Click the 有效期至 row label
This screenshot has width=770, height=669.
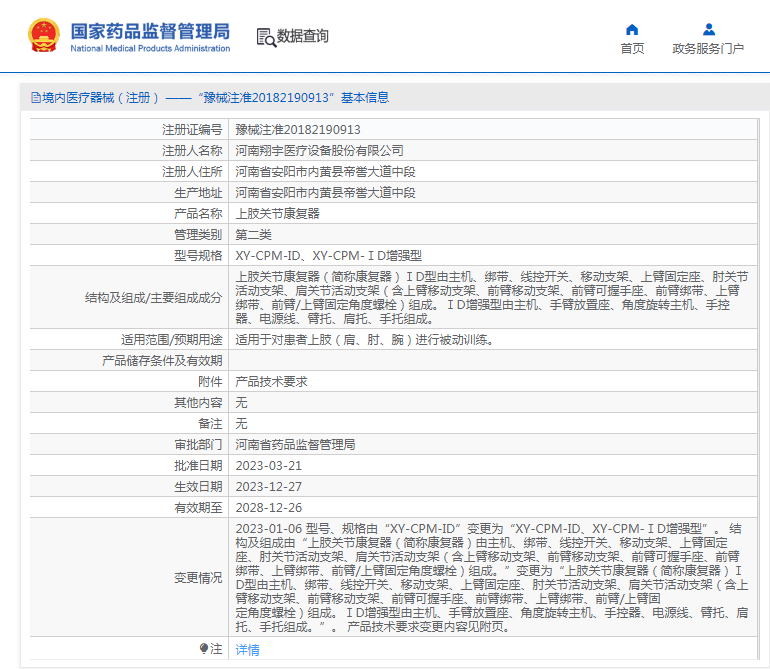[198, 508]
